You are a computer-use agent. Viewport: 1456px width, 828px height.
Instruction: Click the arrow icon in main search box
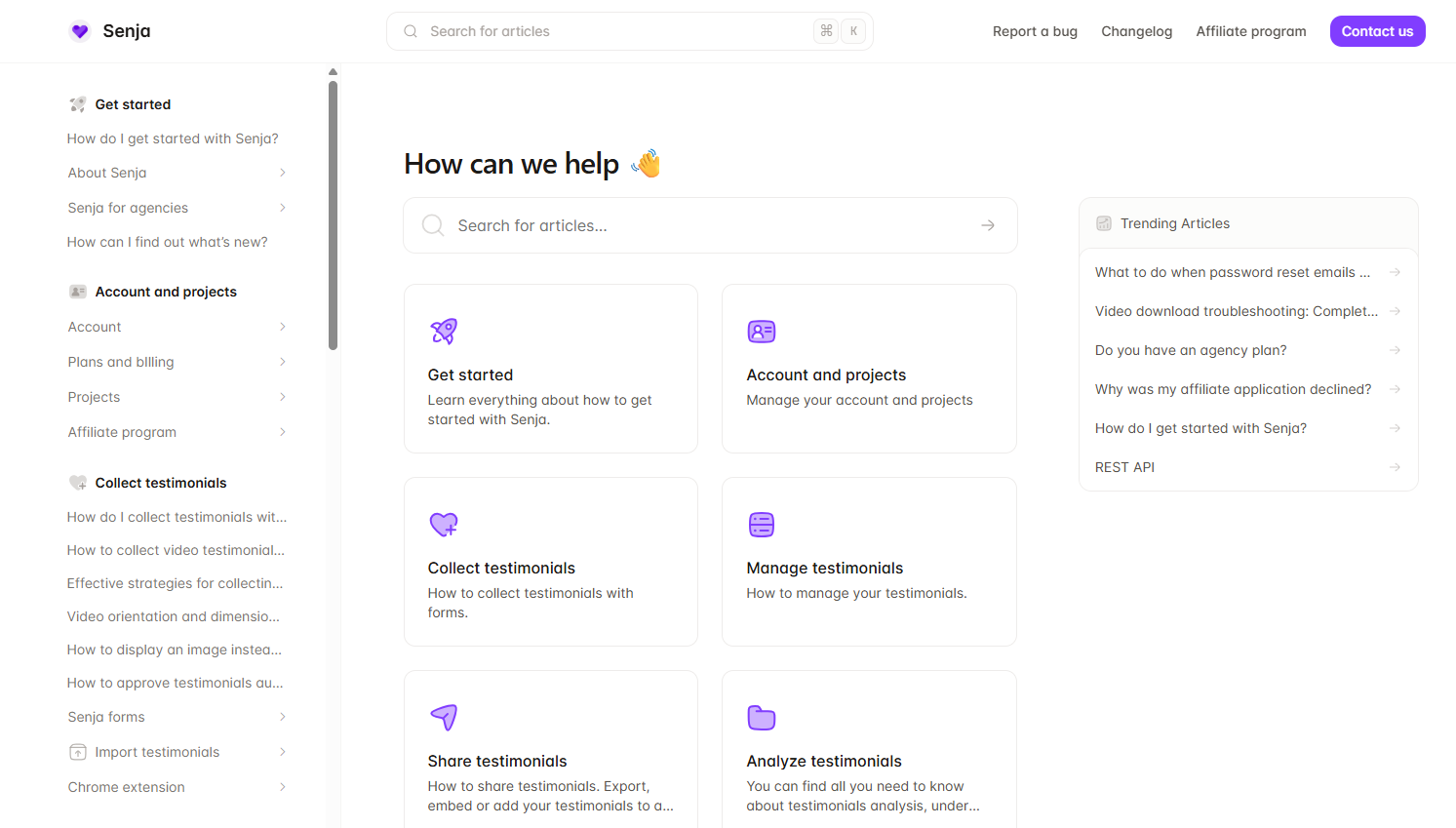click(x=988, y=225)
